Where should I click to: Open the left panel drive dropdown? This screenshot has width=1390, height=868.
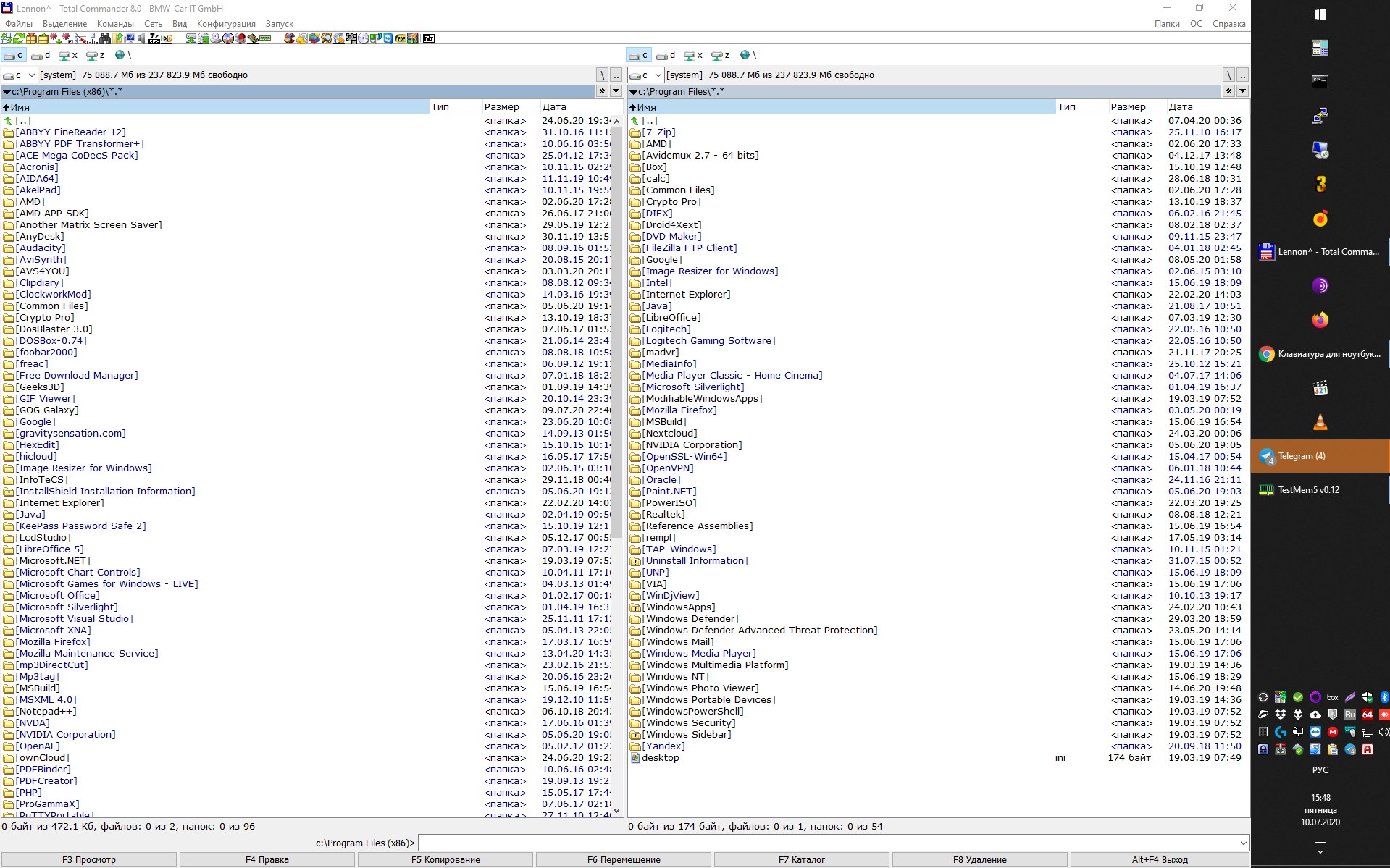[19, 75]
